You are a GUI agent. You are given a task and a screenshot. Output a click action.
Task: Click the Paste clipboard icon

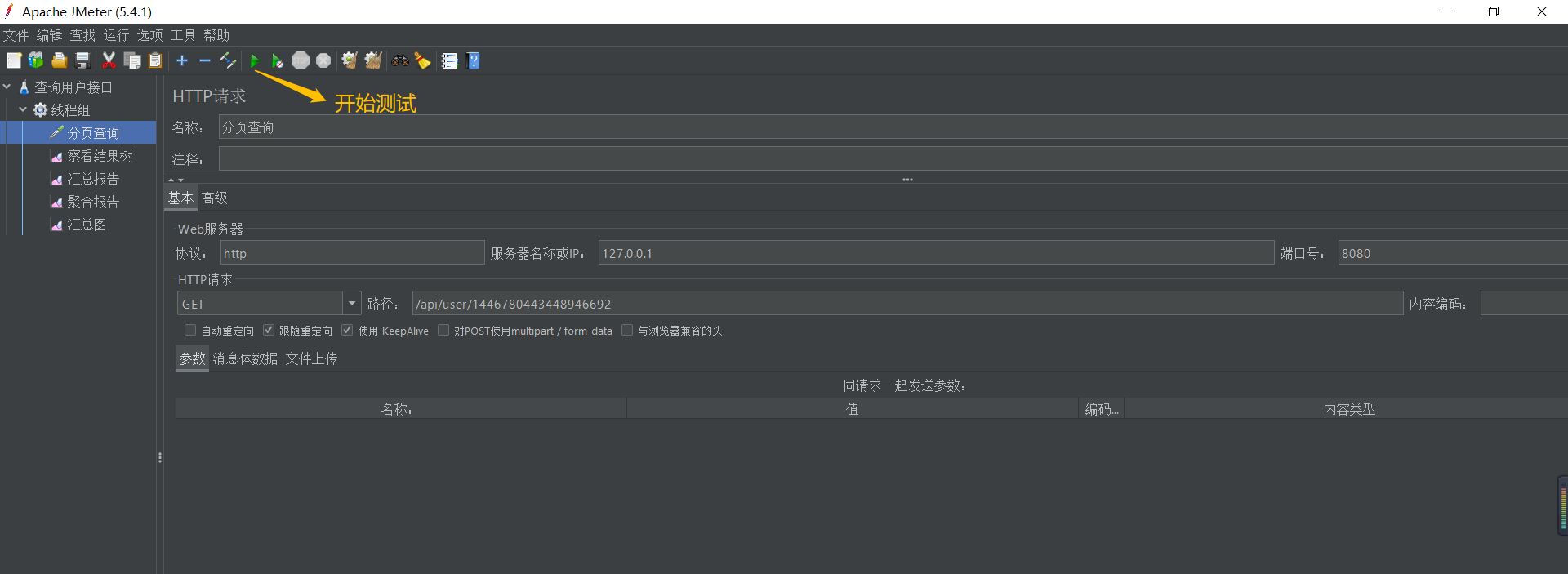155,60
